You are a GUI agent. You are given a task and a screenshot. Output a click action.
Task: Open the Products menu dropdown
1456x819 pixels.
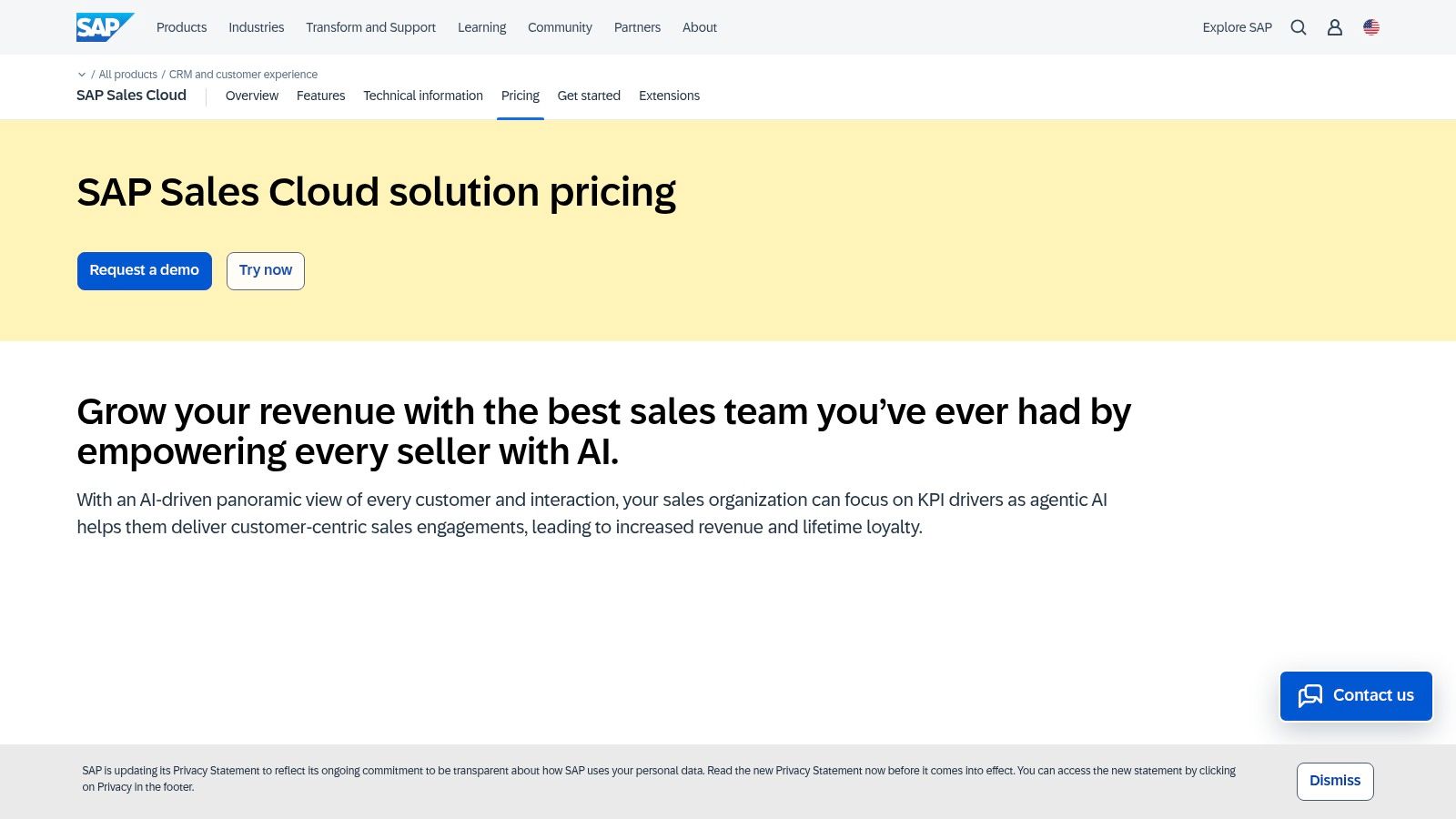181,27
